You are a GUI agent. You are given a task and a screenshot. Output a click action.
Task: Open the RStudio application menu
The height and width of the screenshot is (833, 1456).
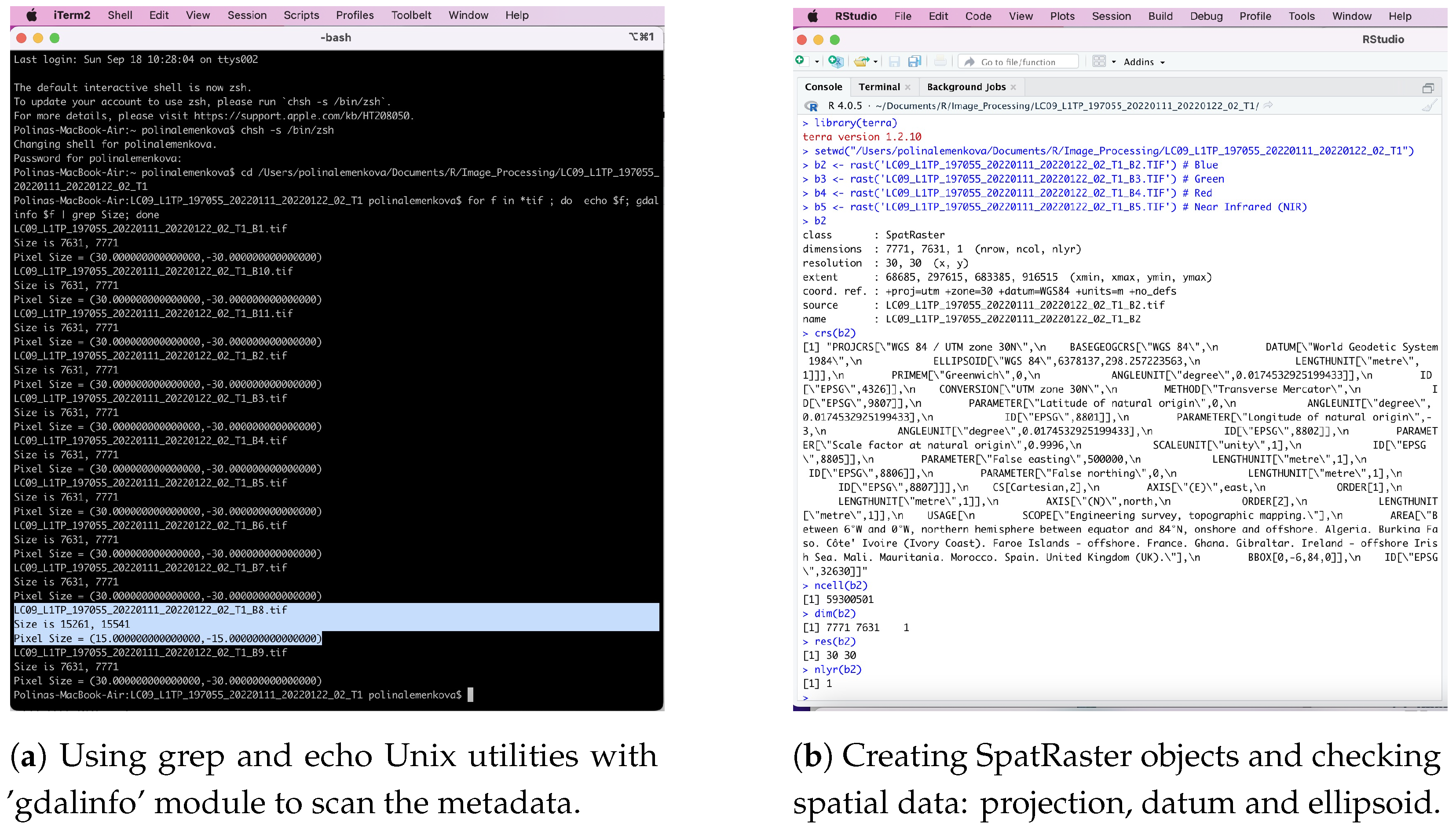855,16
